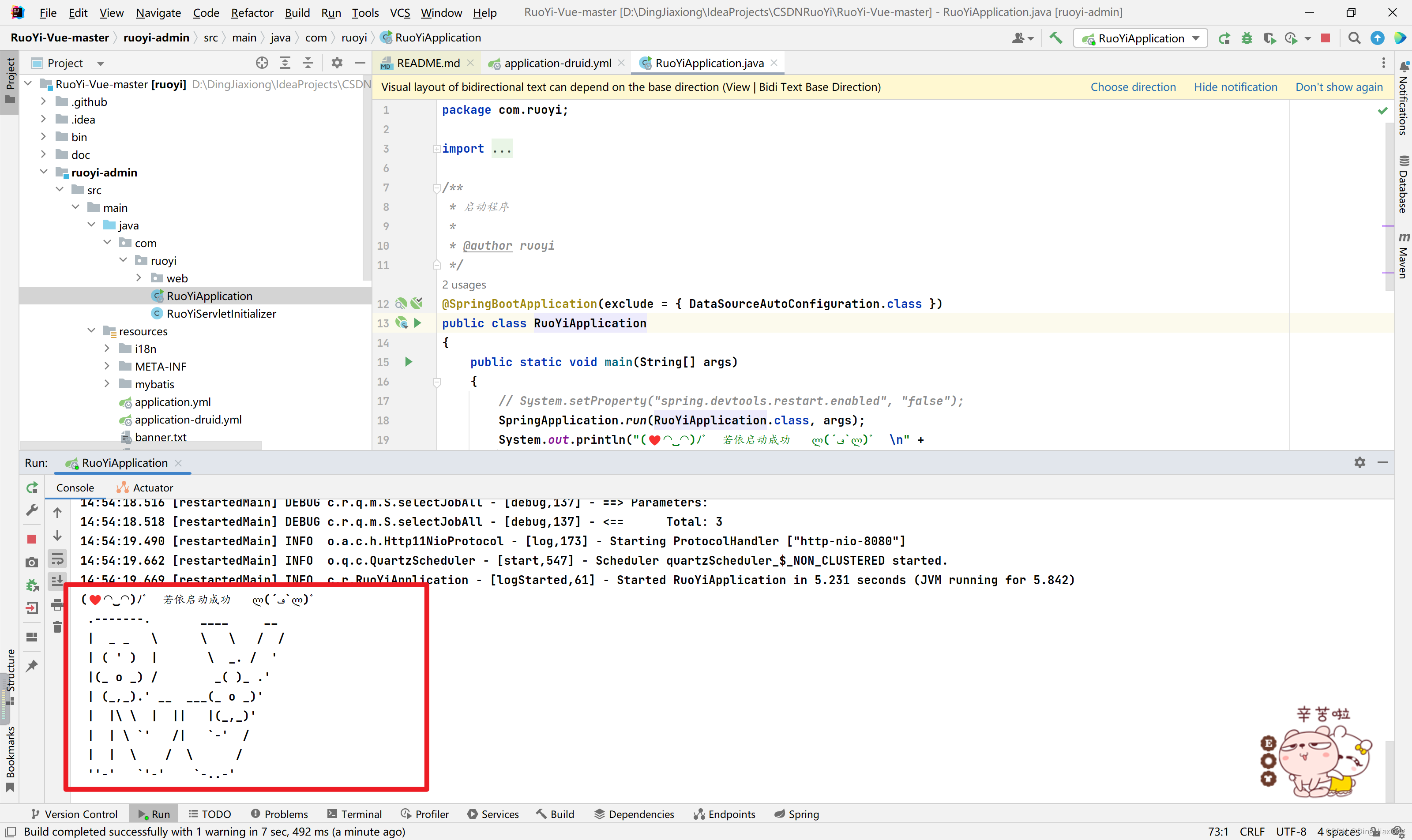Click the settings gear icon in Run panel
Screen dimensions: 1412x840
pyautogui.click(x=1360, y=461)
